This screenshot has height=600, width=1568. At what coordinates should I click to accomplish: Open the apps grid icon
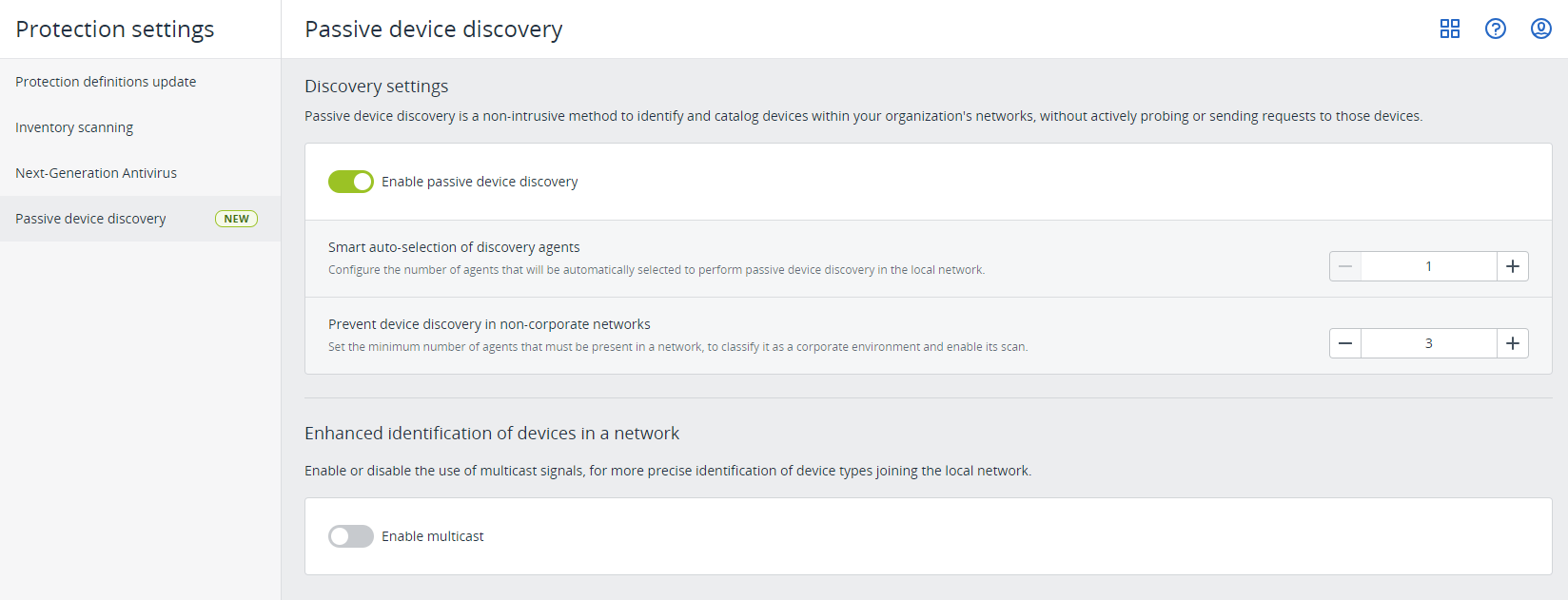pos(1450,29)
